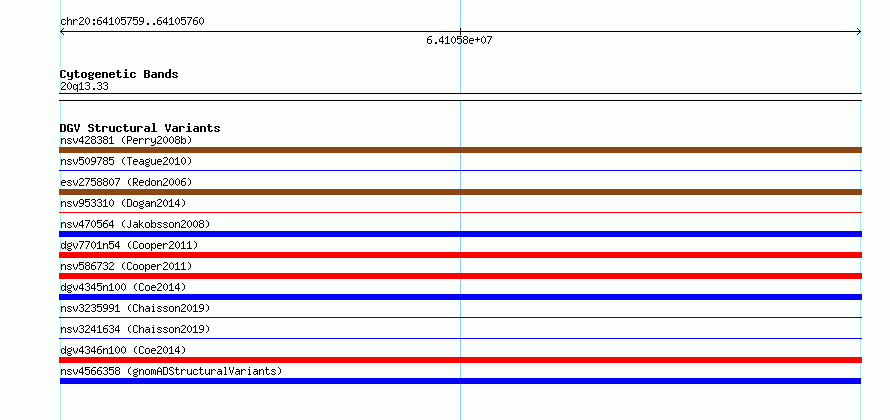The height and width of the screenshot is (420, 890).
Task: Select the DGV Structural Variants track title
Action: coord(140,128)
